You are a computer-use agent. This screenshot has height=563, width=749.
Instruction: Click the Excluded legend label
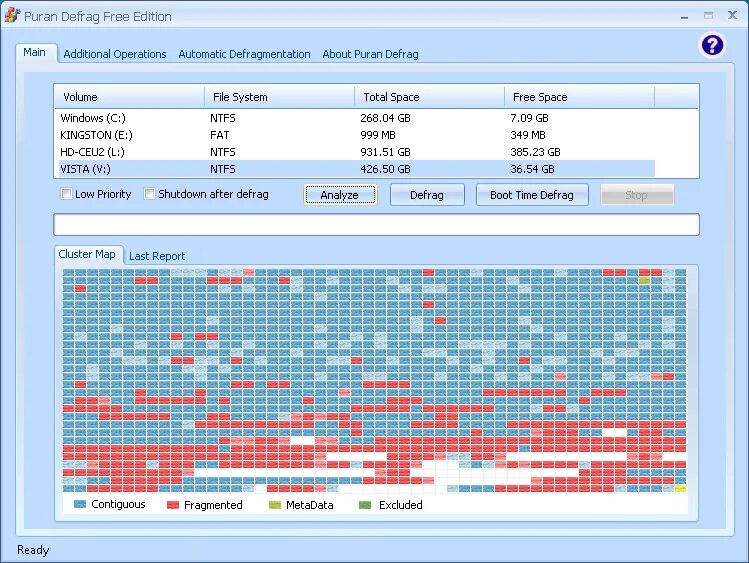[400, 505]
